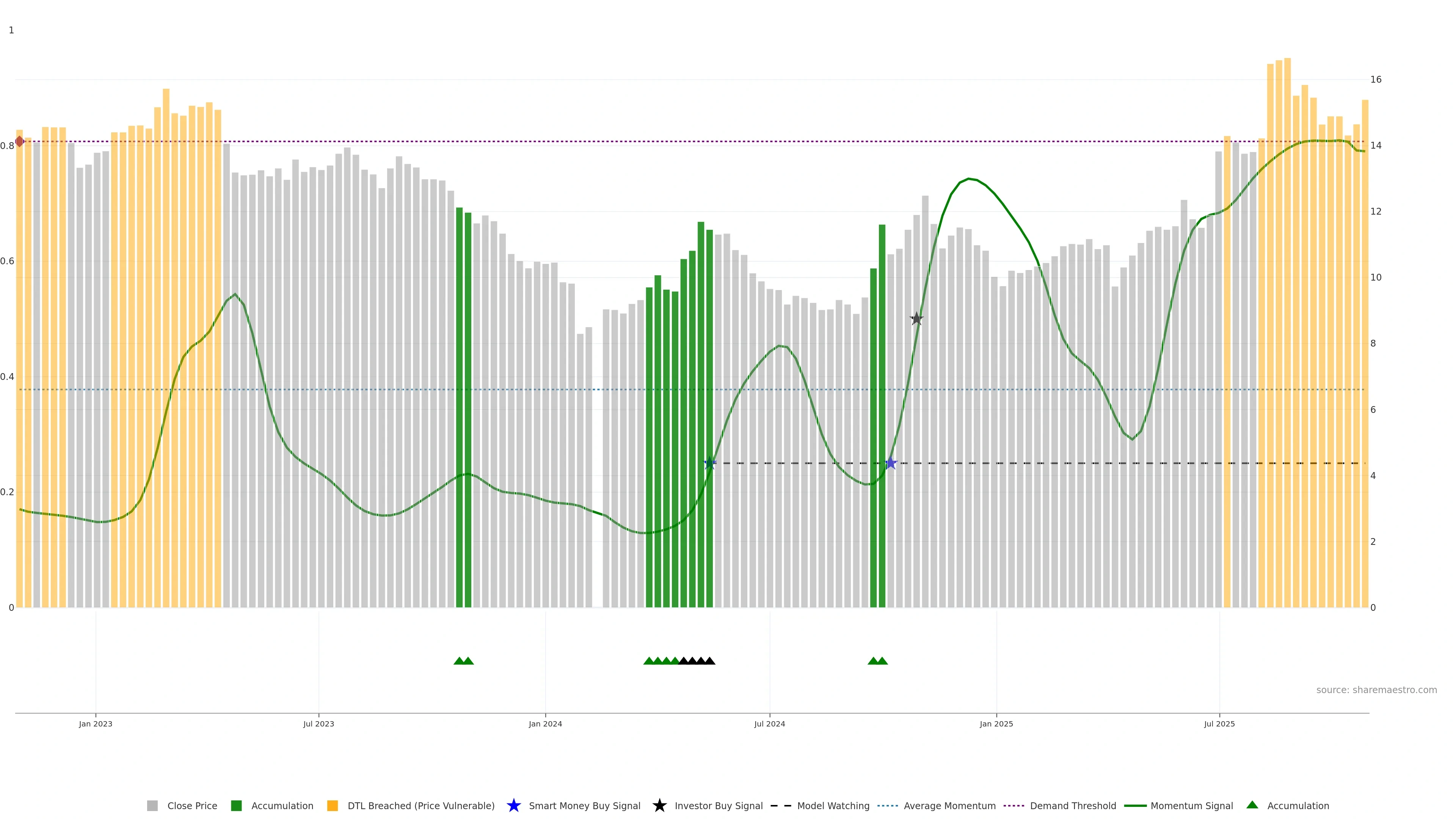Click the grey Close Price color square

coord(152,806)
